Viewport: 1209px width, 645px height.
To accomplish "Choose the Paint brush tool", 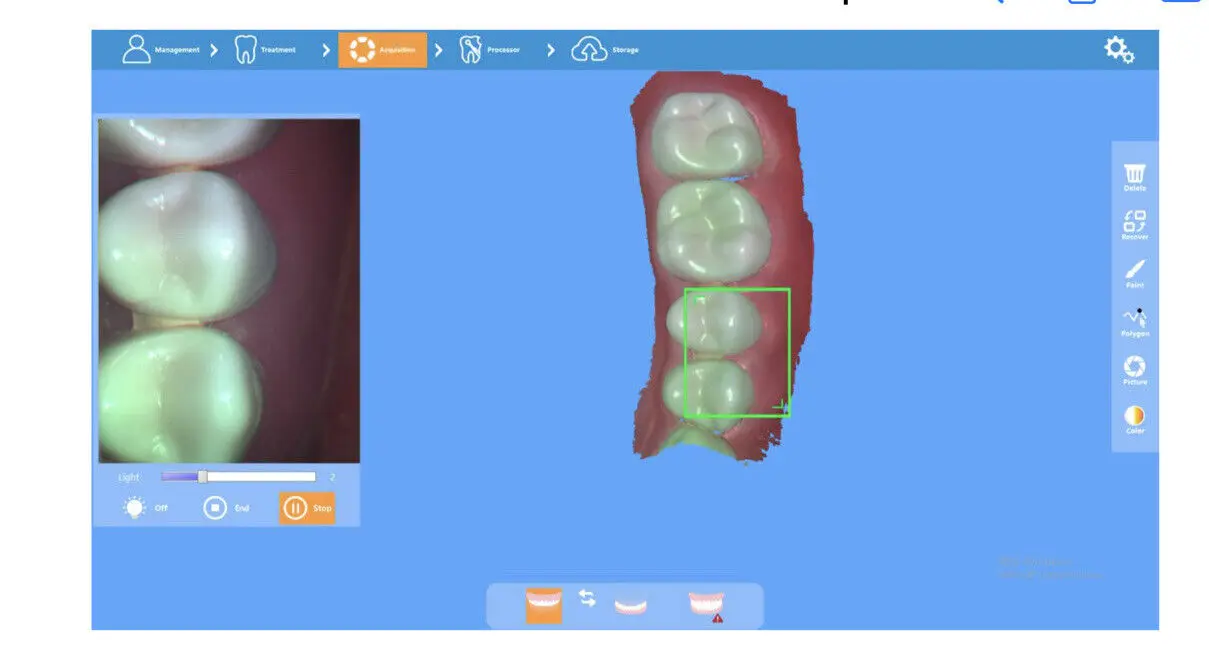I will point(1135,274).
